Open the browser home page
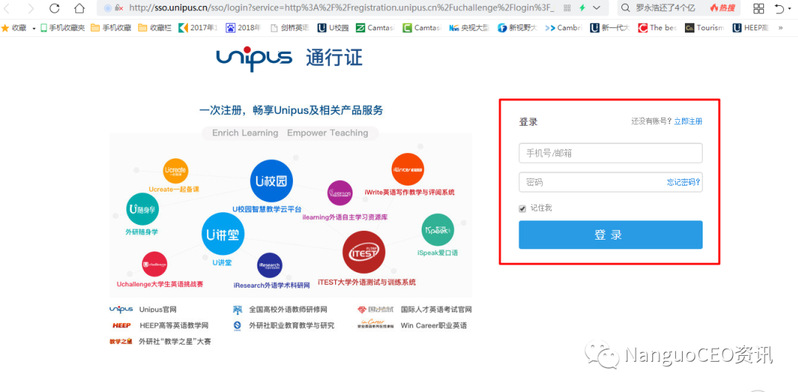The width and height of the screenshot is (798, 392). 79,8
